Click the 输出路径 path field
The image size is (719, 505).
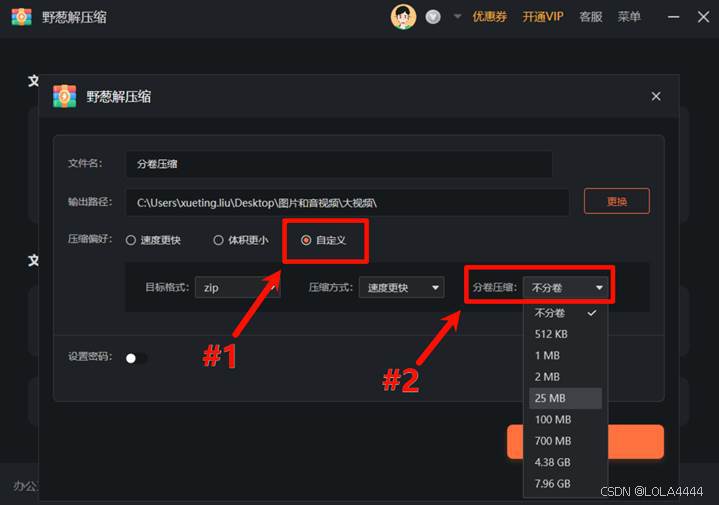(347, 202)
